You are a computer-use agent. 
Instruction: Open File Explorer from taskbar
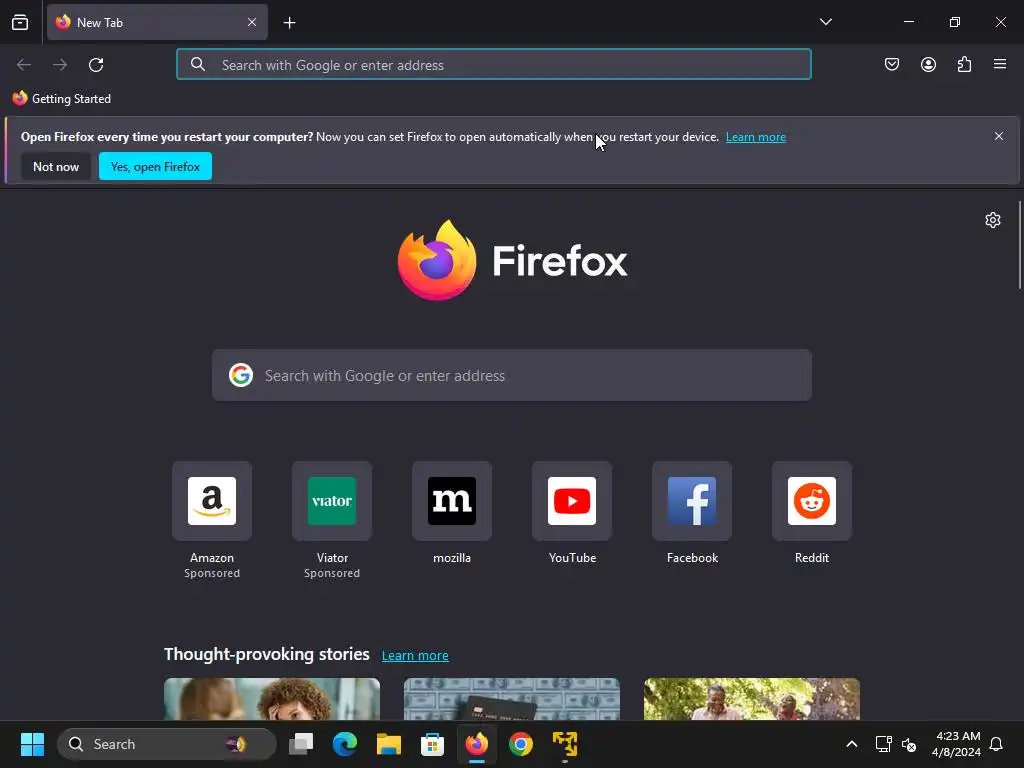click(x=389, y=744)
